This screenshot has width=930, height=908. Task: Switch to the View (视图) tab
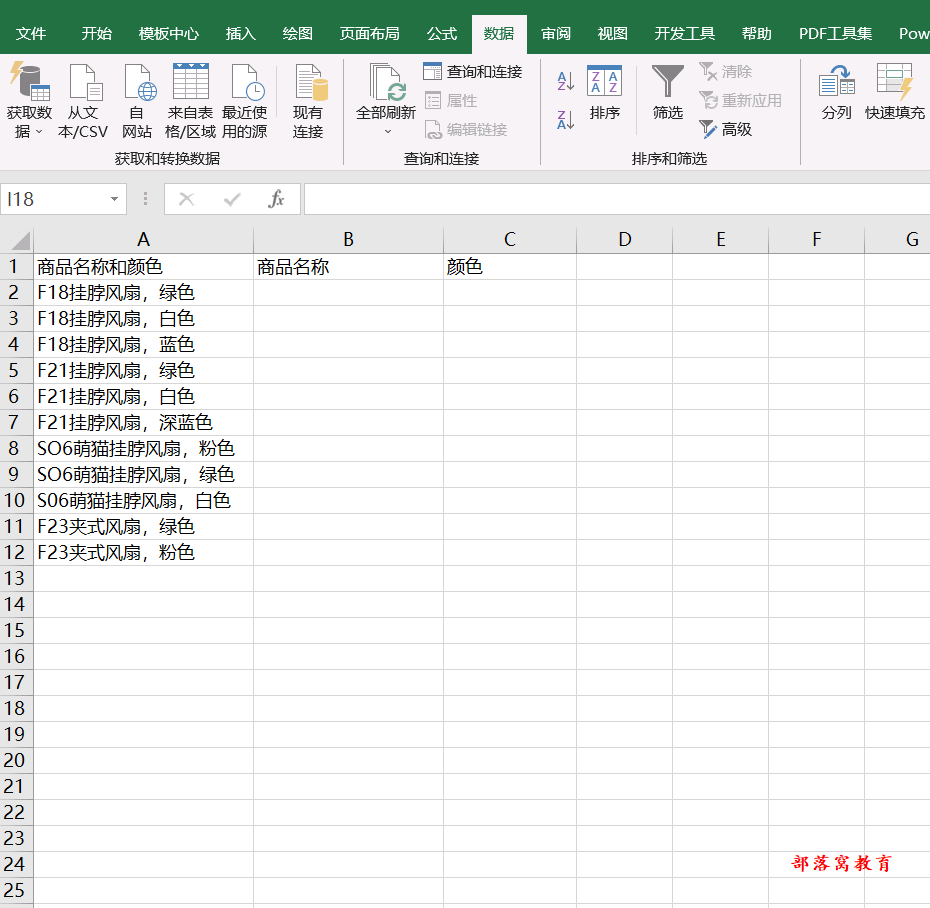pos(613,34)
